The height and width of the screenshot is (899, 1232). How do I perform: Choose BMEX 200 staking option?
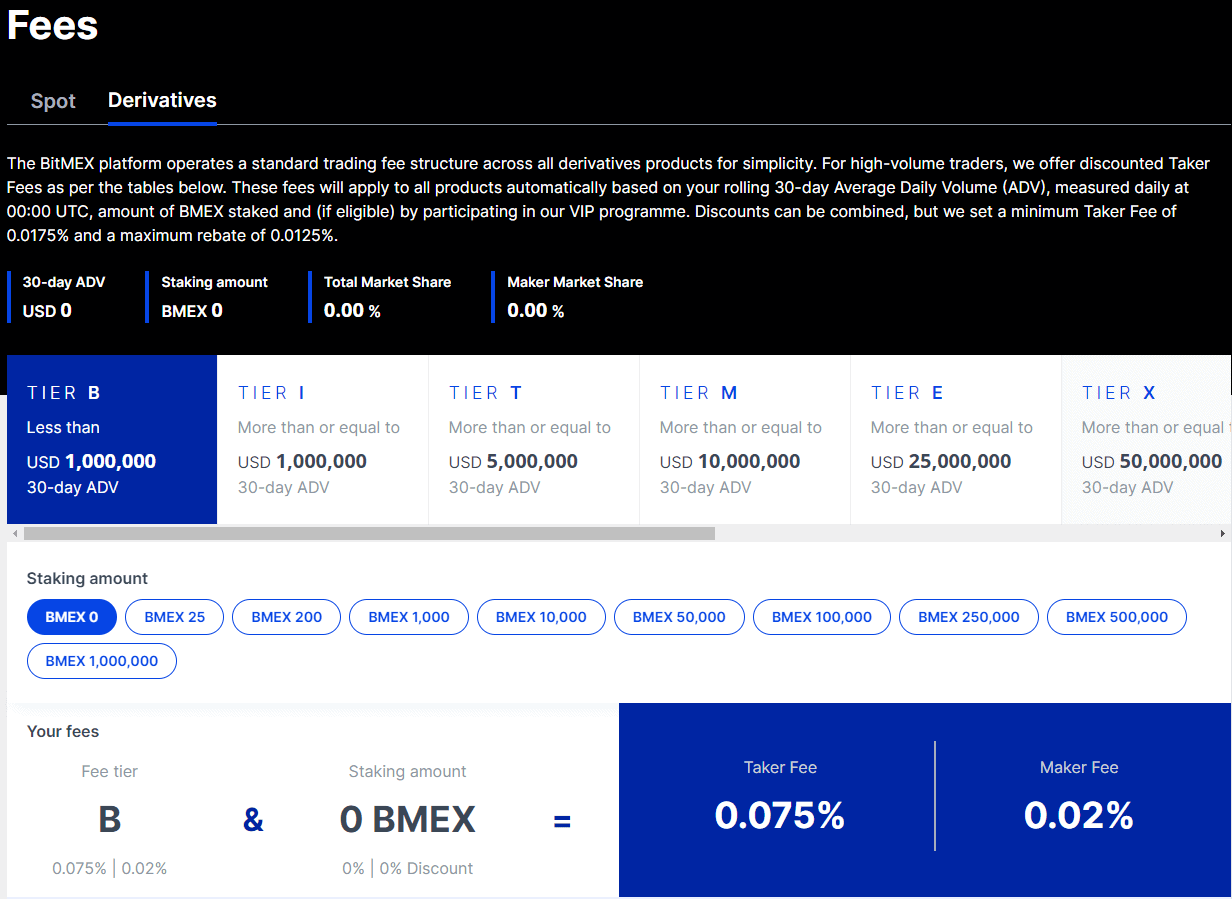(286, 617)
